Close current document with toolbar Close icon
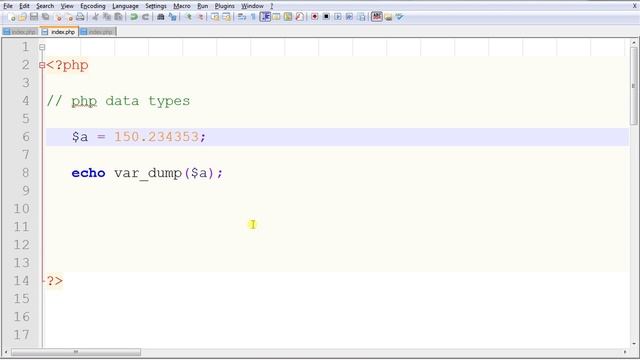Viewport: 640px width, 360px height. pos(58,17)
